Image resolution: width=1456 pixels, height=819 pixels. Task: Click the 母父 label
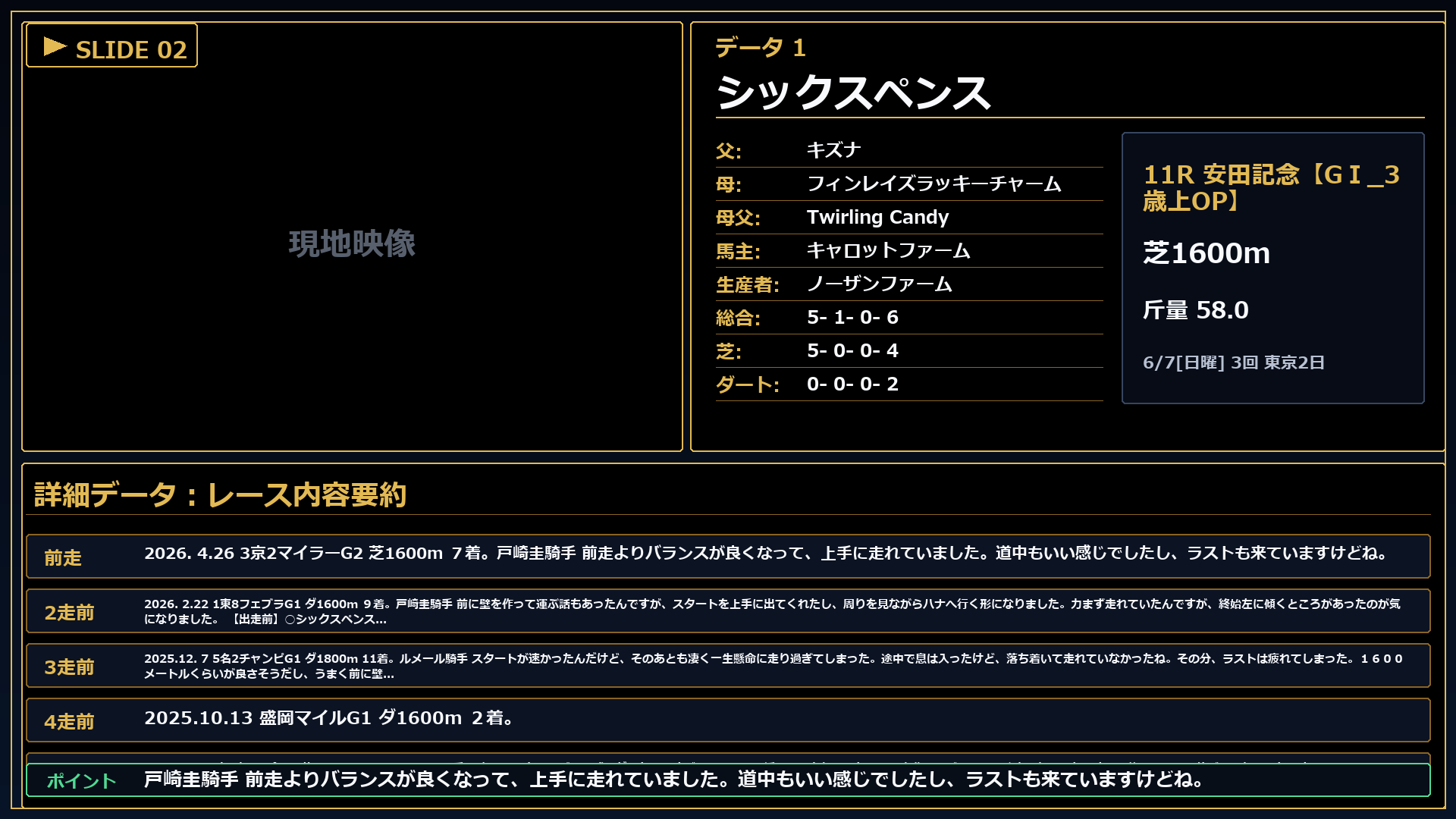point(738,218)
